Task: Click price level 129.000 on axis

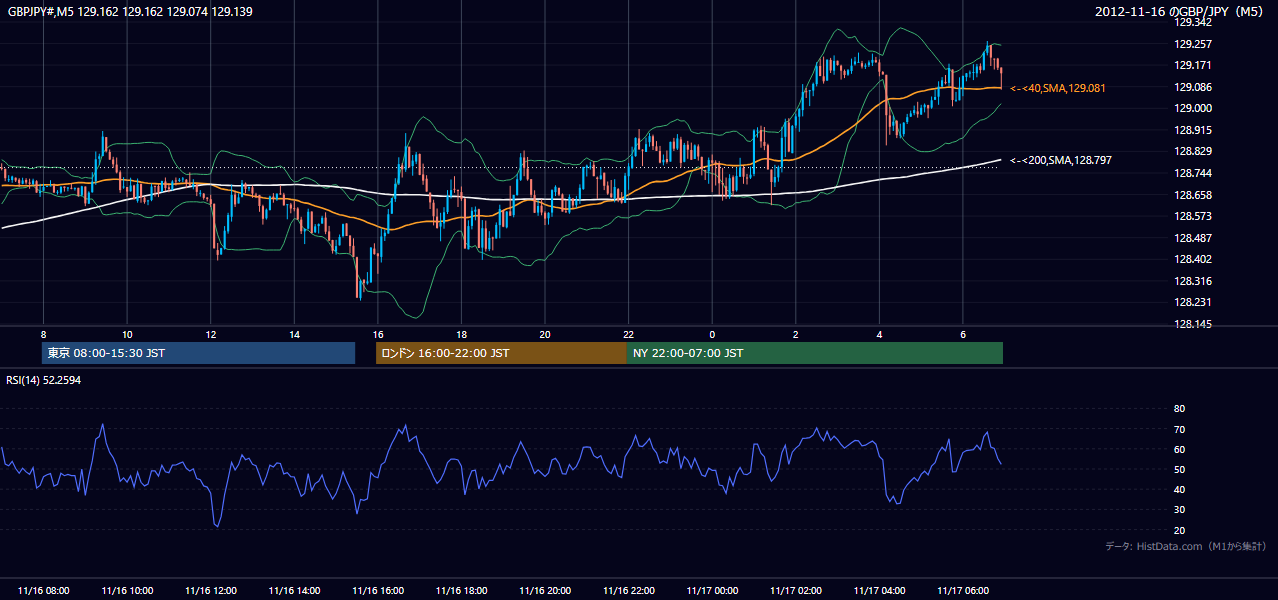Action: [x=1194, y=108]
